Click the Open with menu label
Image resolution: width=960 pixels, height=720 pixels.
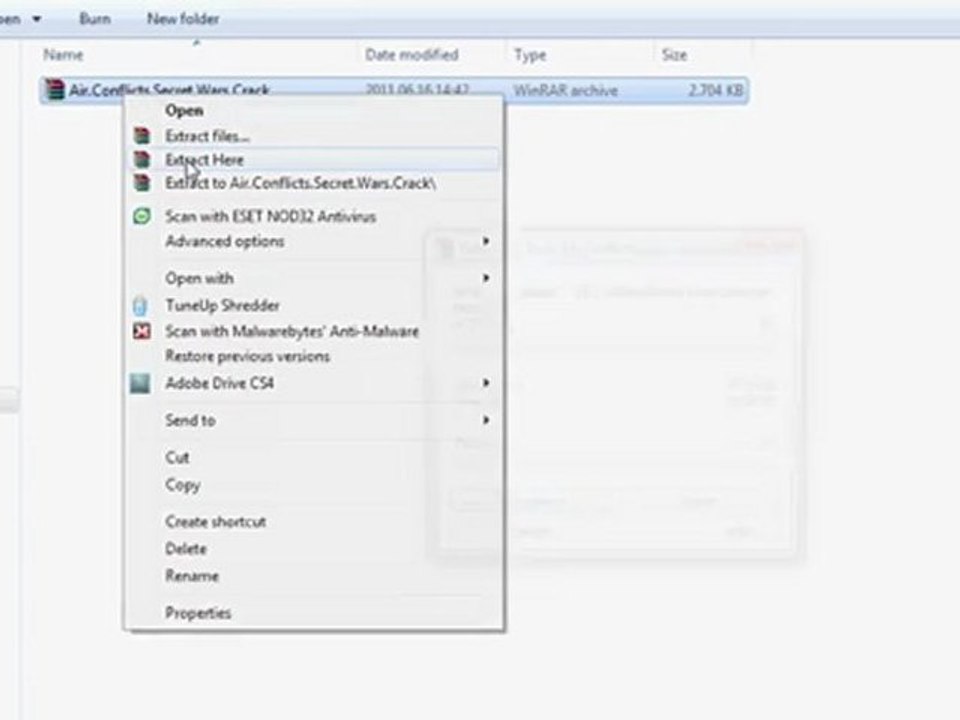click(x=199, y=278)
